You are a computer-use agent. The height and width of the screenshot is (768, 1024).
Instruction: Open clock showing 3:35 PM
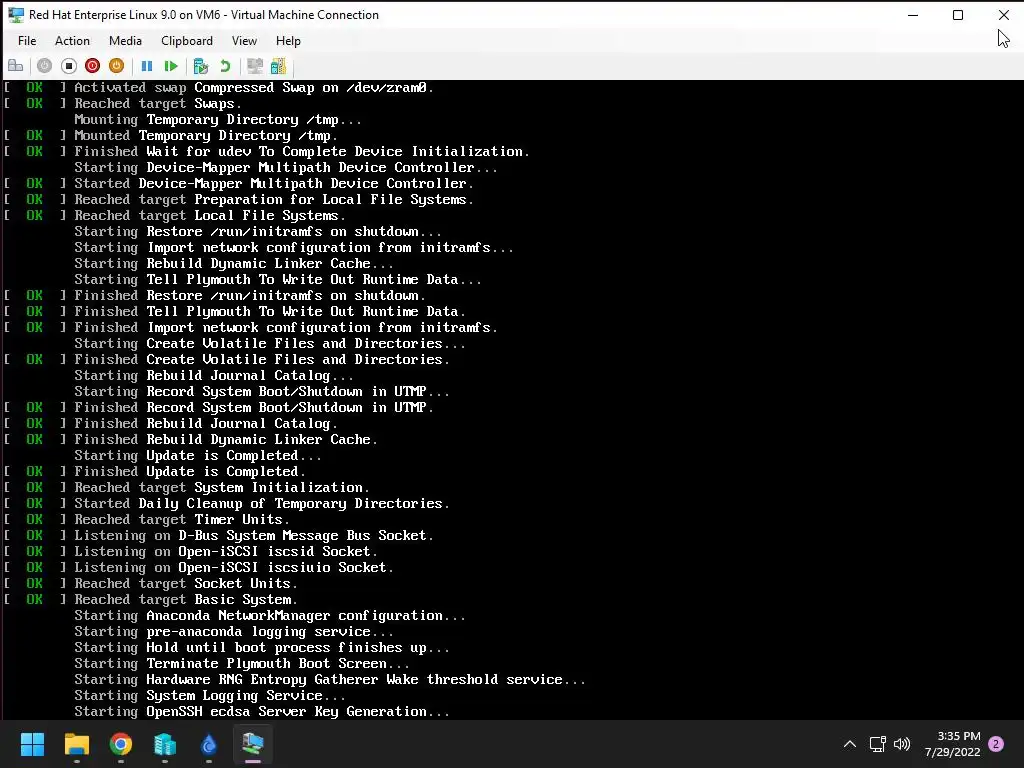[x=952, y=744]
